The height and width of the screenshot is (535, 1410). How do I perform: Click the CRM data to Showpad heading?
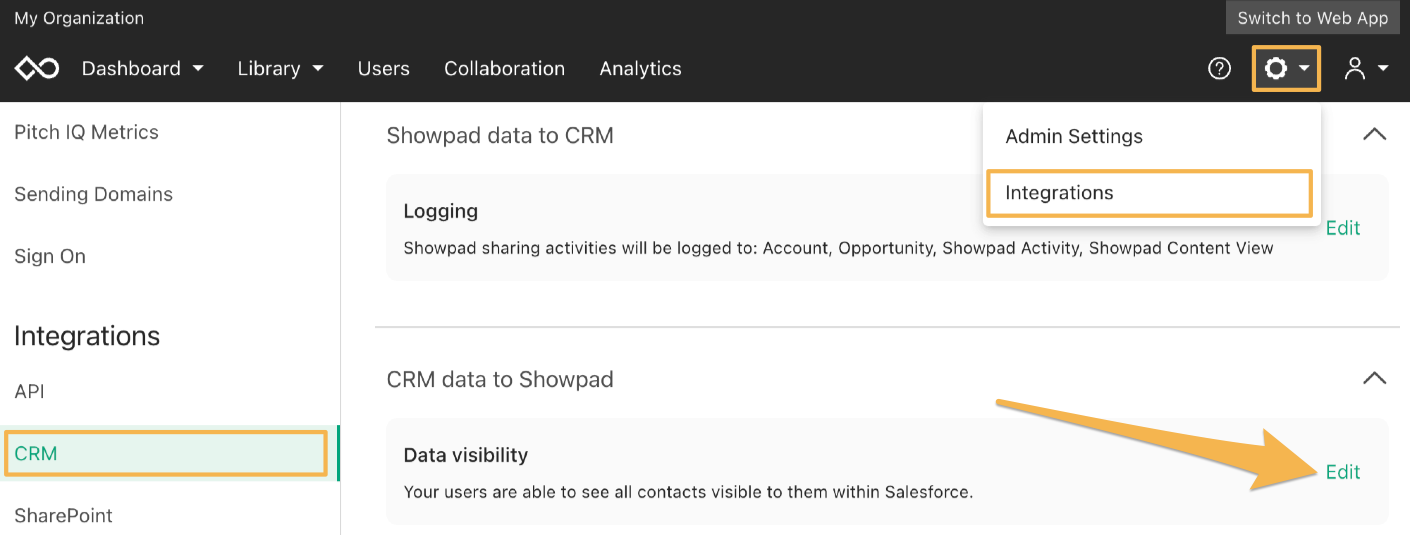[x=500, y=379]
